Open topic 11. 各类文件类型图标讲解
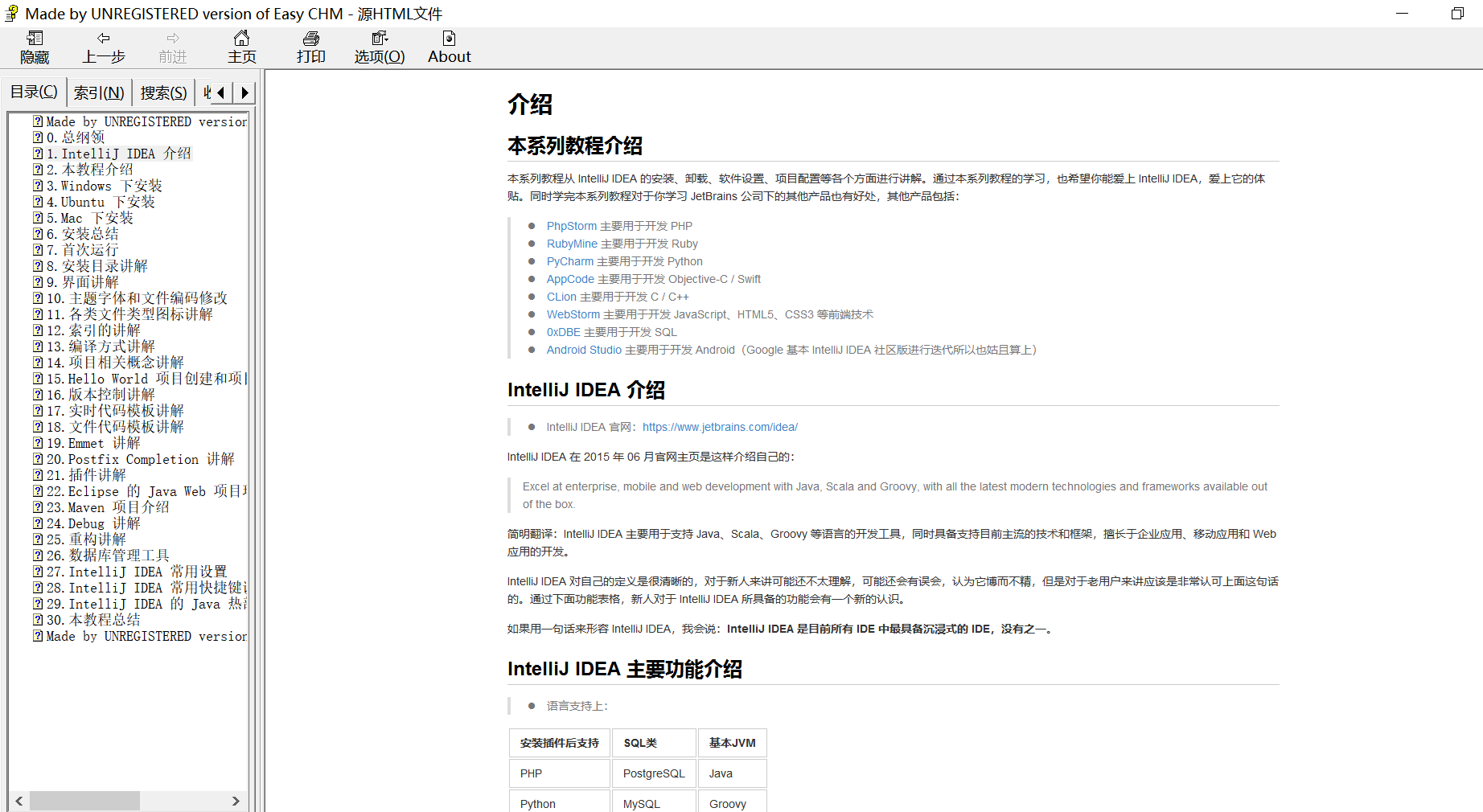This screenshot has height=812, width=1483. [x=129, y=314]
